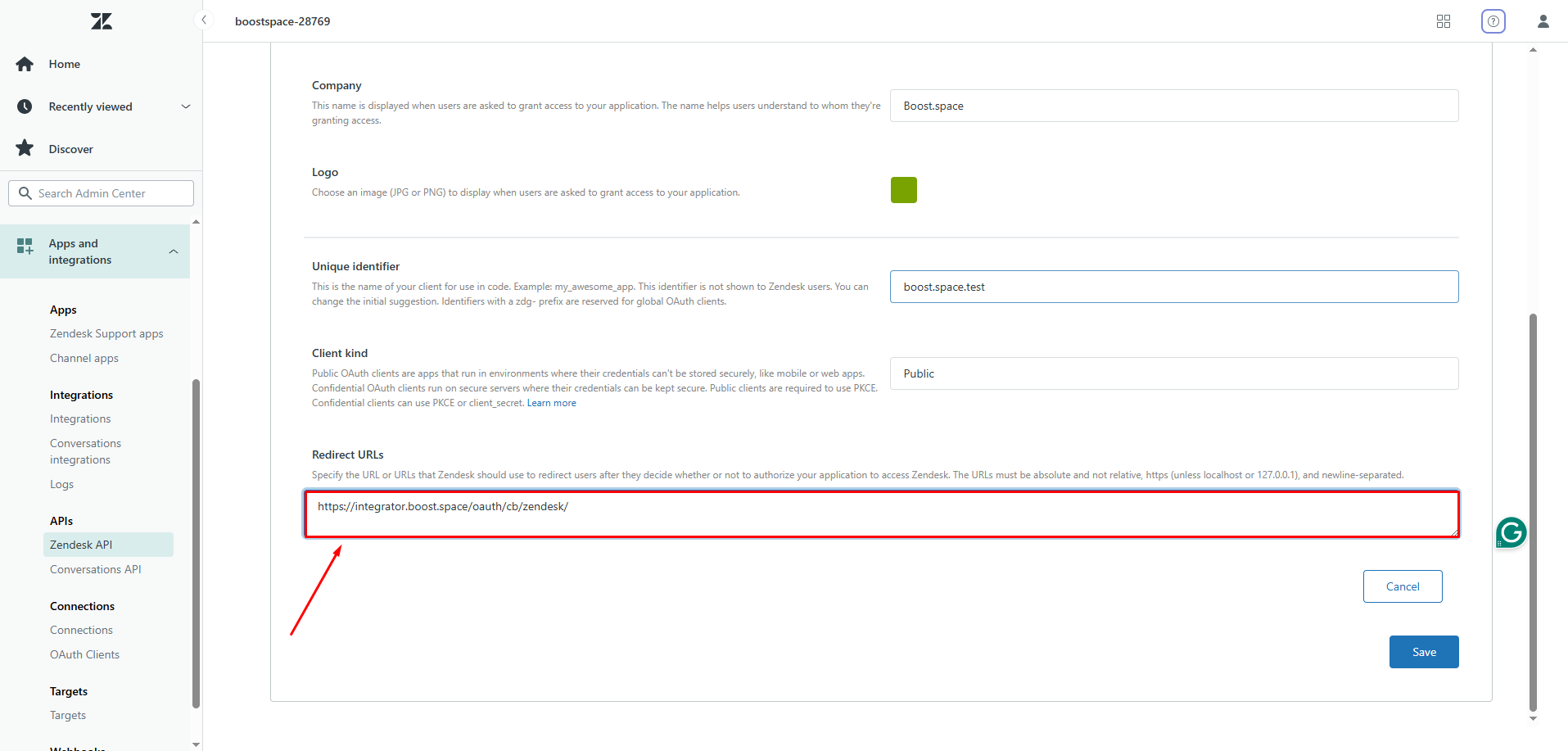Click the Home house icon

coord(25,64)
